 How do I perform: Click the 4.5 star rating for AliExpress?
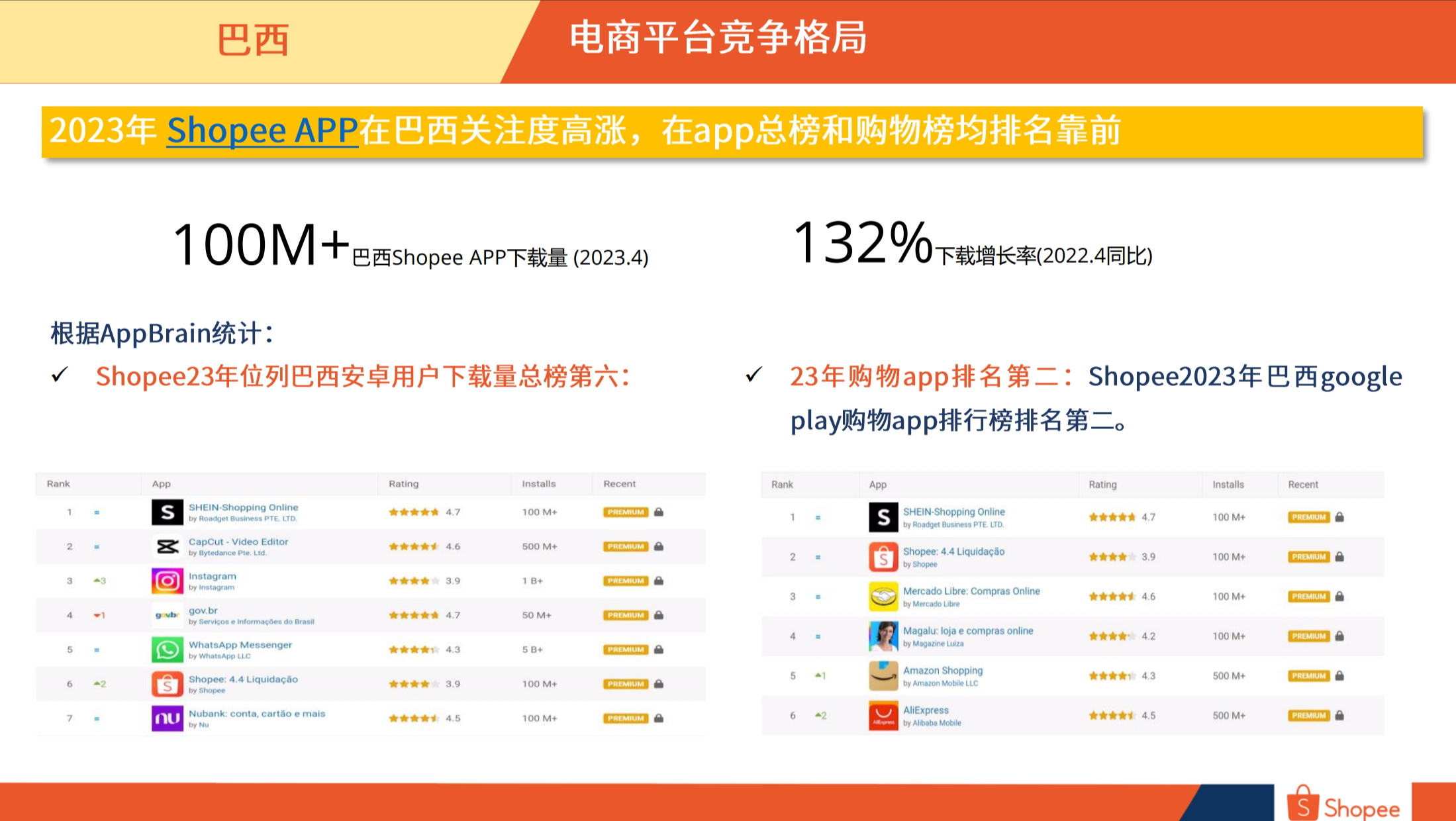[x=1122, y=716]
